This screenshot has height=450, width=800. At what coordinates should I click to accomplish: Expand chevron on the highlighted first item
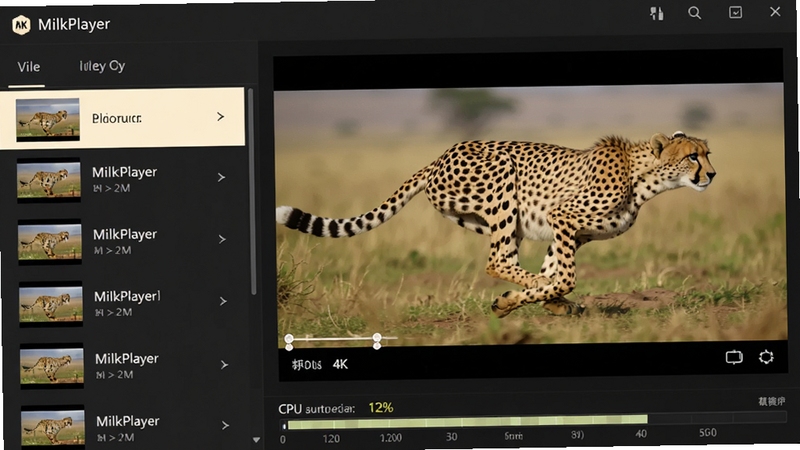click(220, 117)
